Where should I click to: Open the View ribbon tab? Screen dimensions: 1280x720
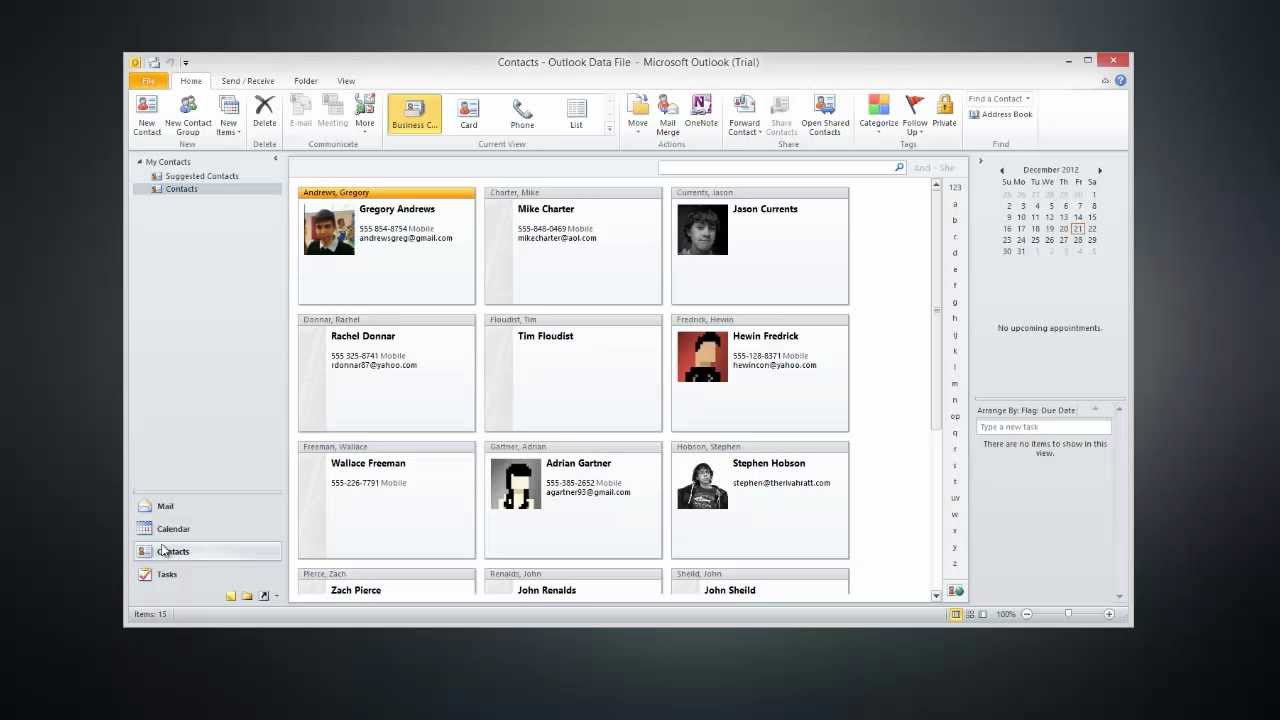click(x=346, y=81)
